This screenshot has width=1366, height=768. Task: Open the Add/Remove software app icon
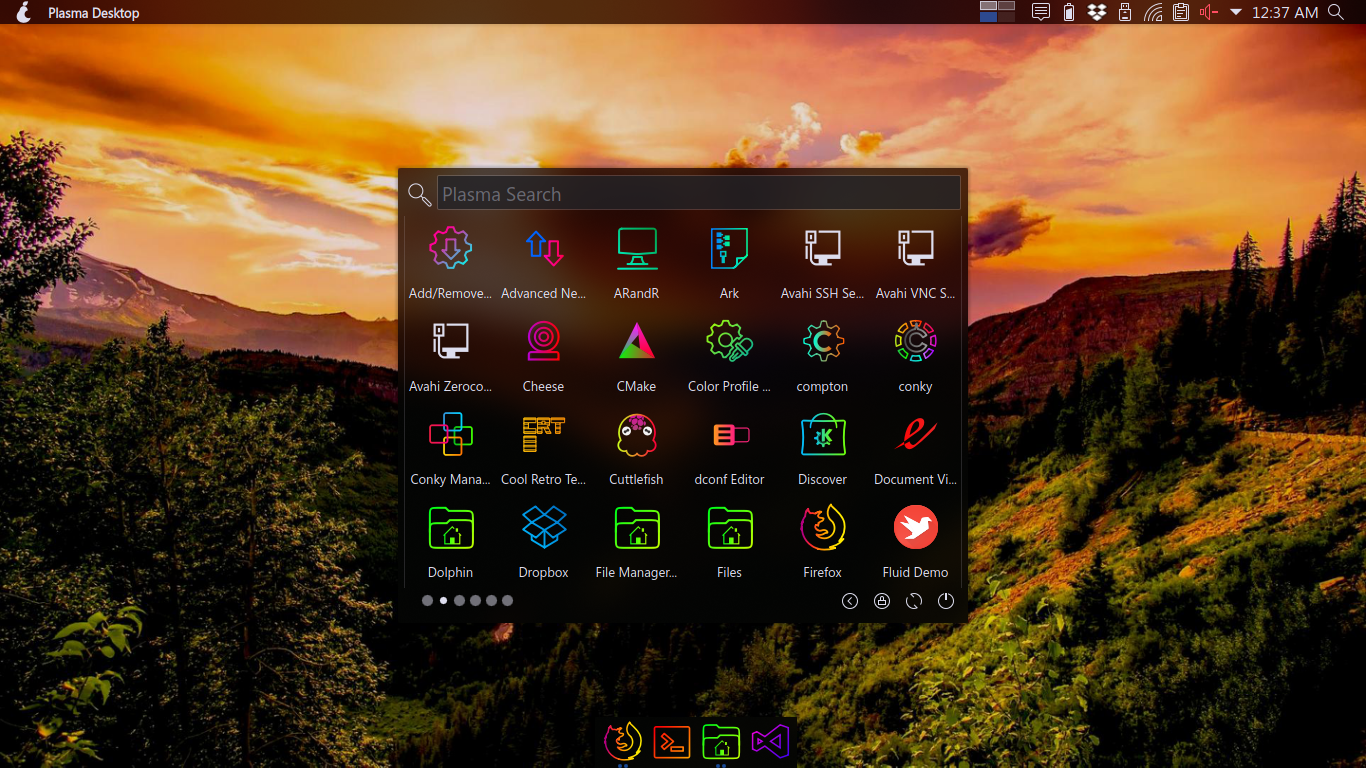pyautogui.click(x=450, y=248)
